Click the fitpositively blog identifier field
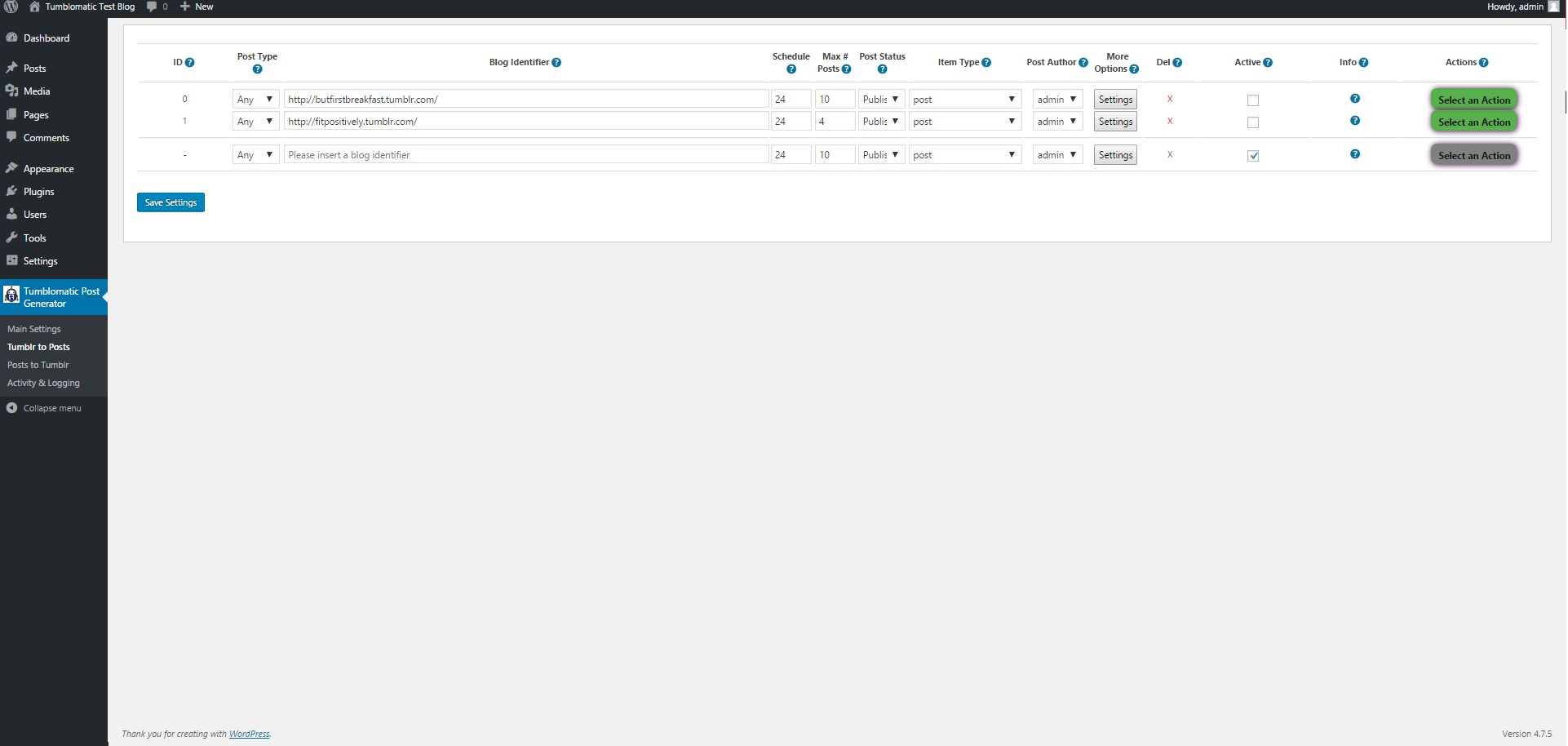 pos(526,122)
